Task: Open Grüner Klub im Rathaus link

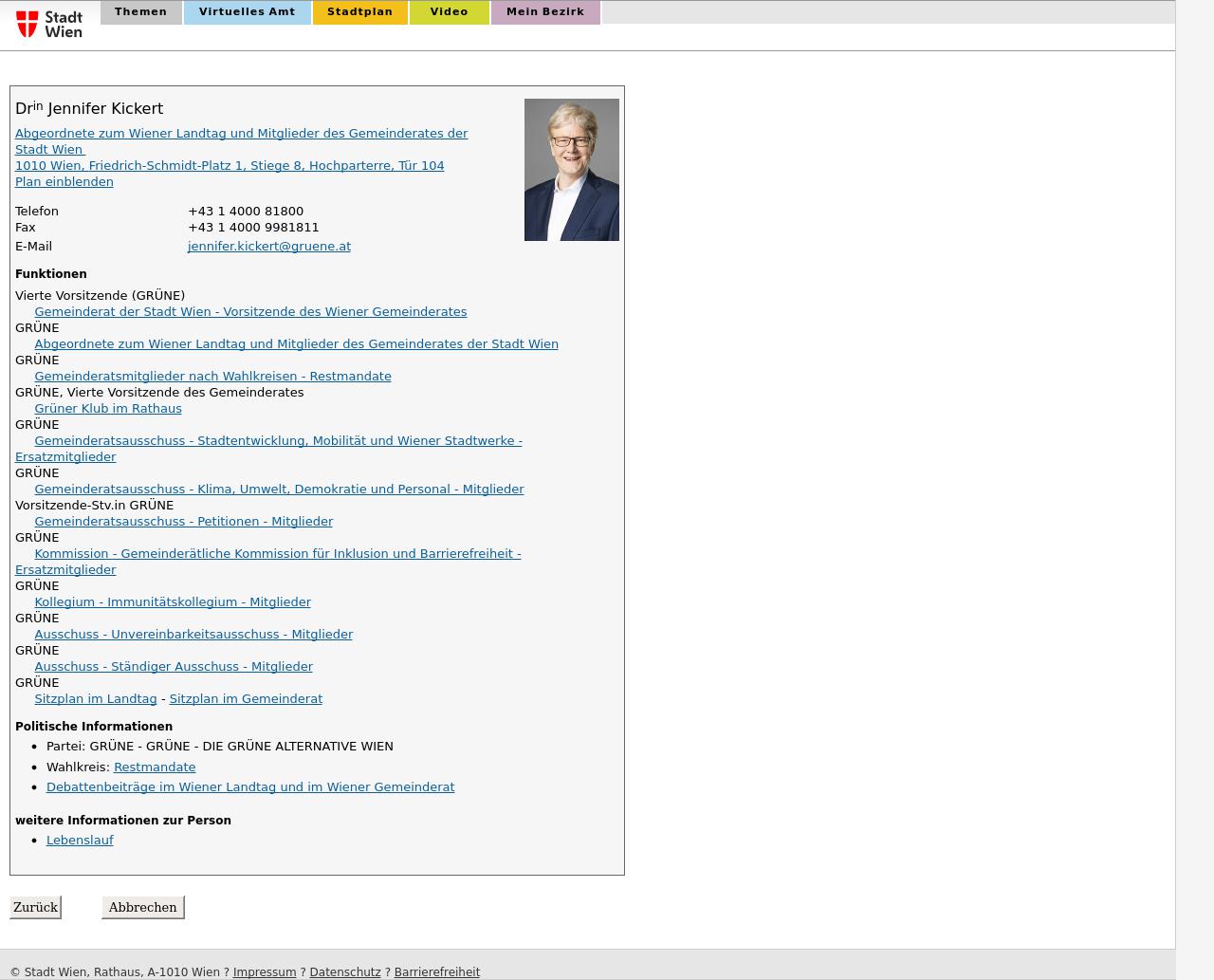Action: [x=107, y=409]
